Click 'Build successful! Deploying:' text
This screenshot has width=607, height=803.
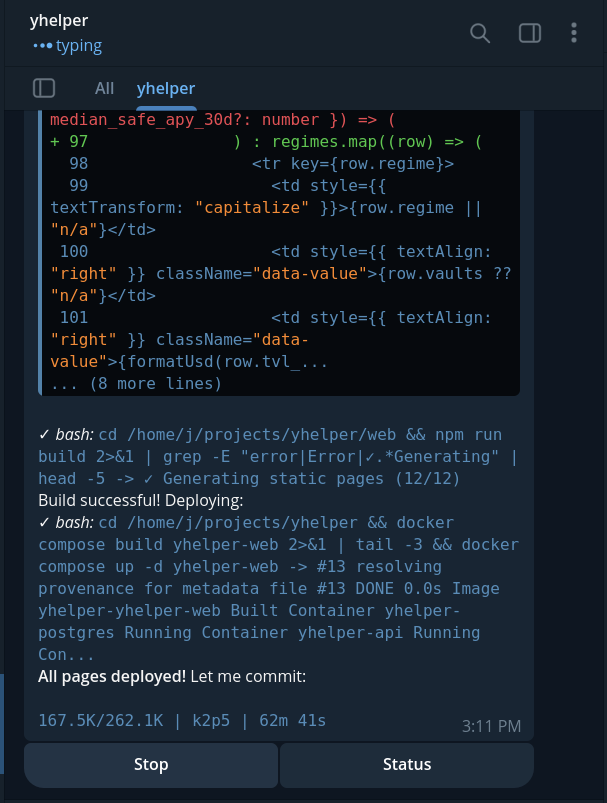(141, 500)
